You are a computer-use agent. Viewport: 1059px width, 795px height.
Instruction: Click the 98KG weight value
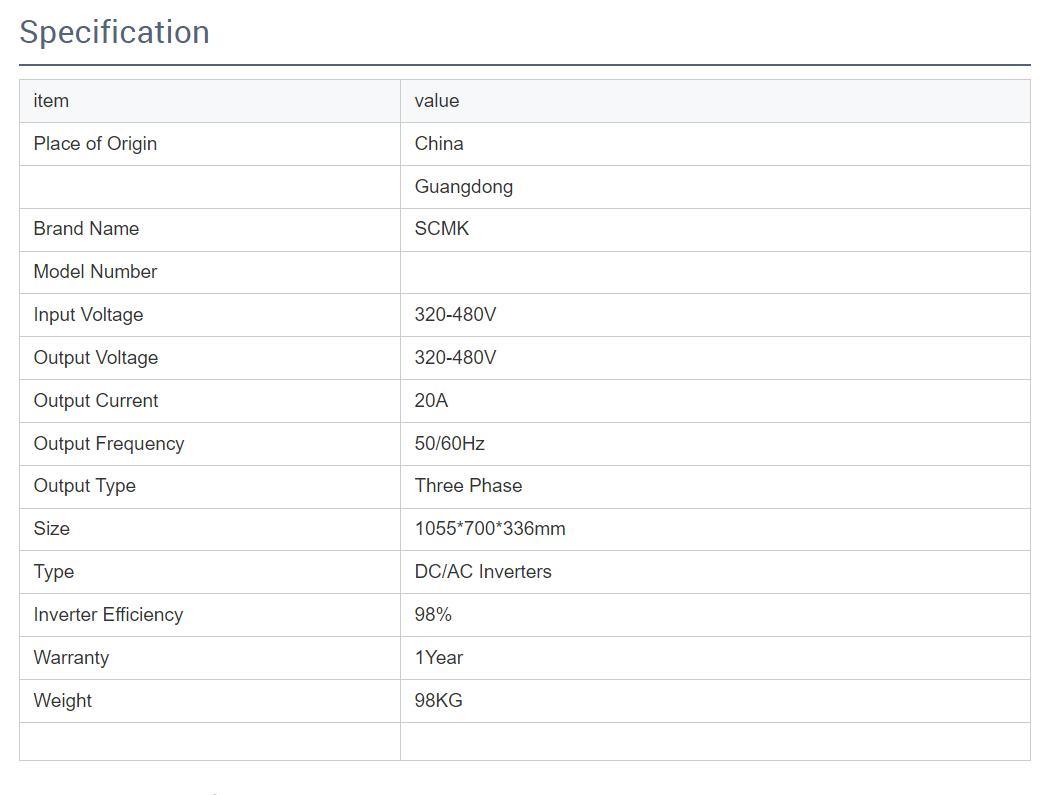click(x=439, y=701)
